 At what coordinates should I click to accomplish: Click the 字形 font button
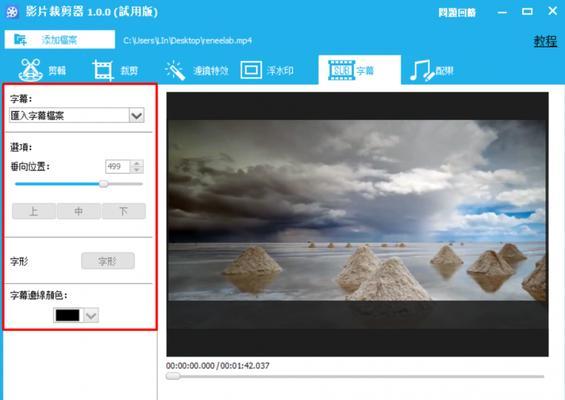click(108, 261)
